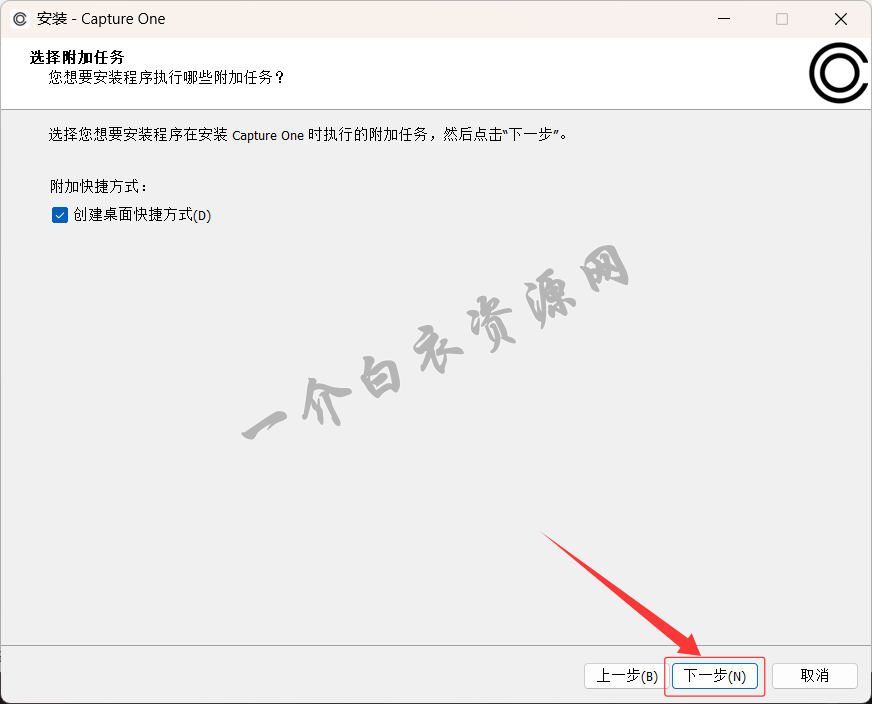Click the 选择附加任务 bold heading

83,57
